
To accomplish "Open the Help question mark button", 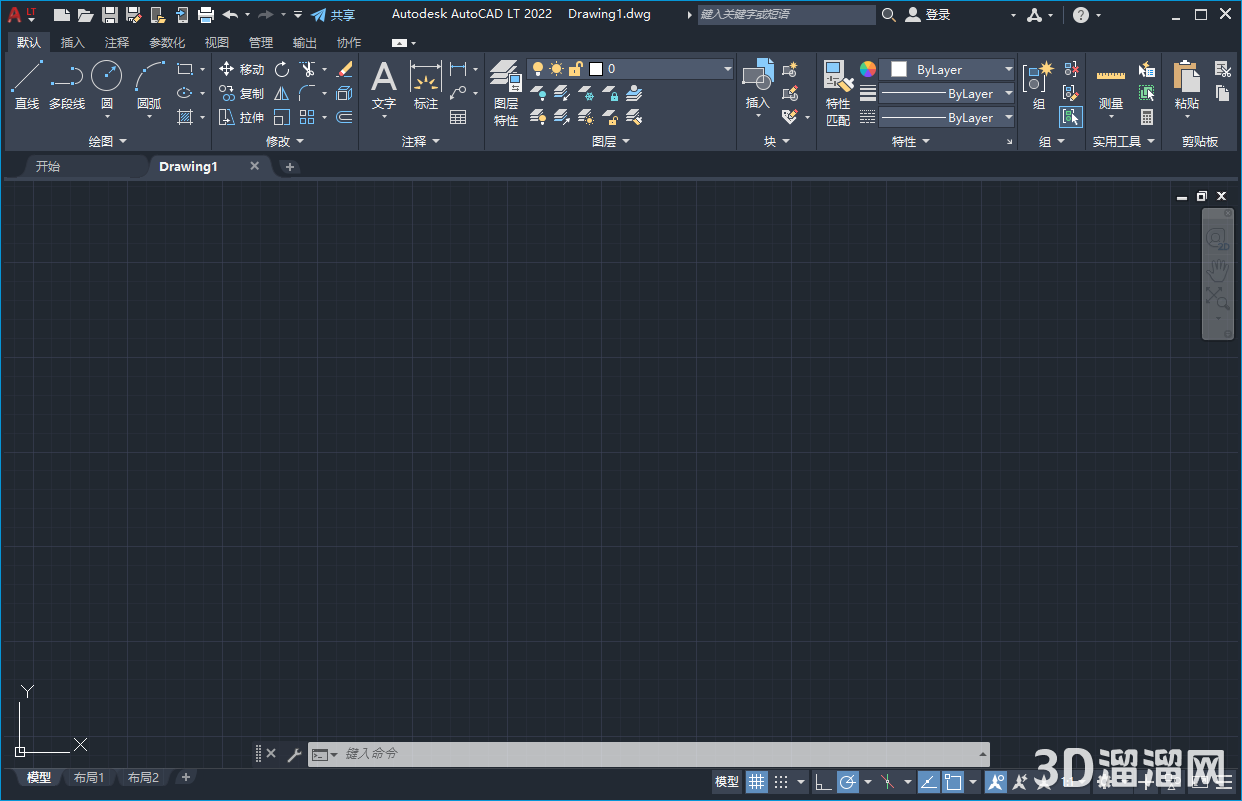I will [x=1081, y=15].
